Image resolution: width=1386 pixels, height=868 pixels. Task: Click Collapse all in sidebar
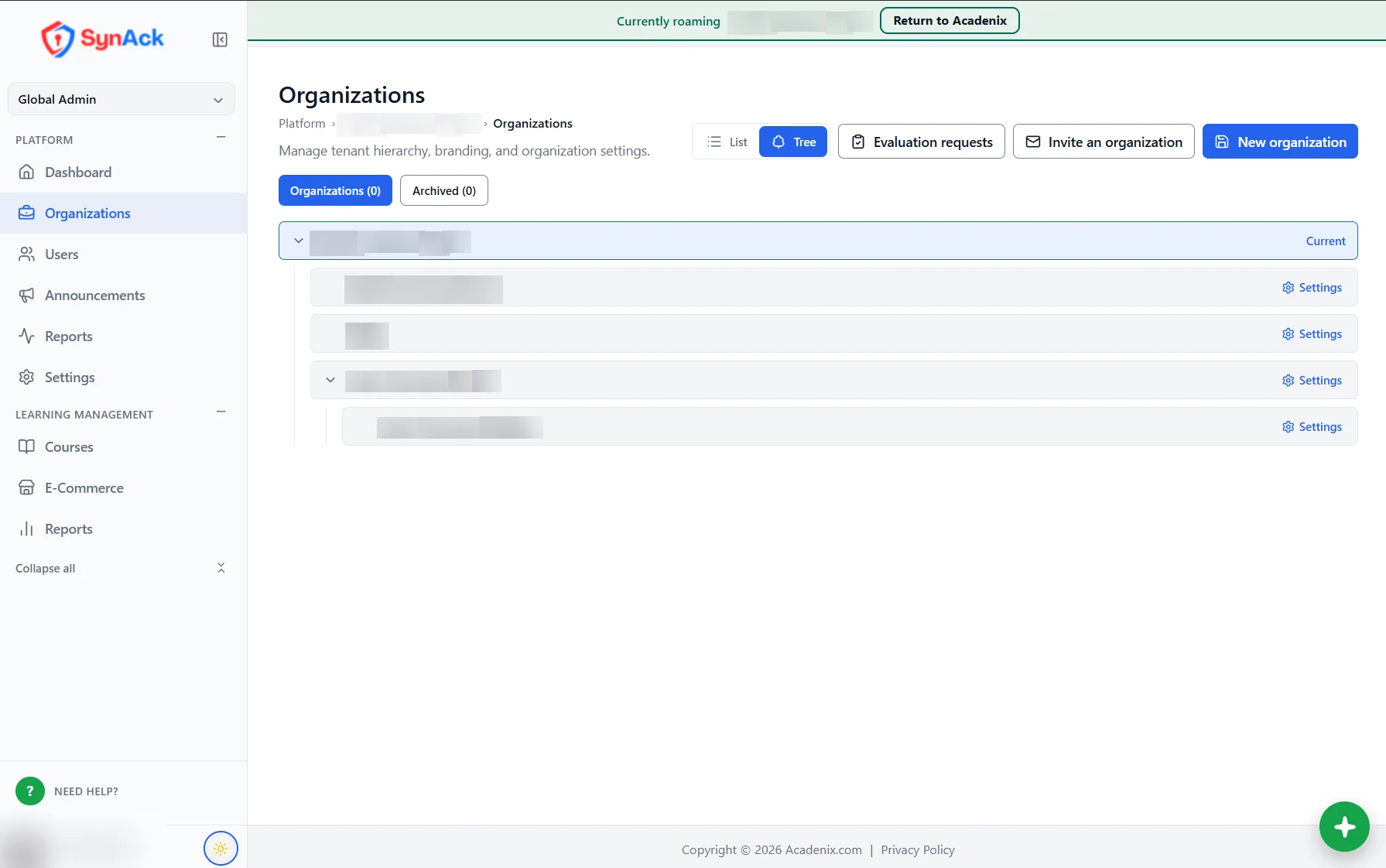click(x=45, y=568)
